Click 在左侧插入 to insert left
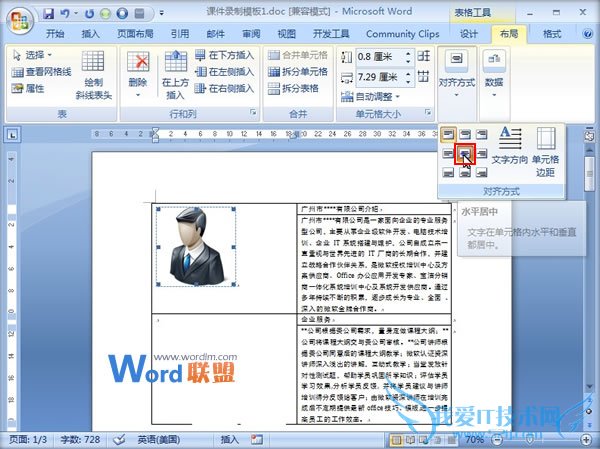The width and height of the screenshot is (600, 449). (x=224, y=72)
